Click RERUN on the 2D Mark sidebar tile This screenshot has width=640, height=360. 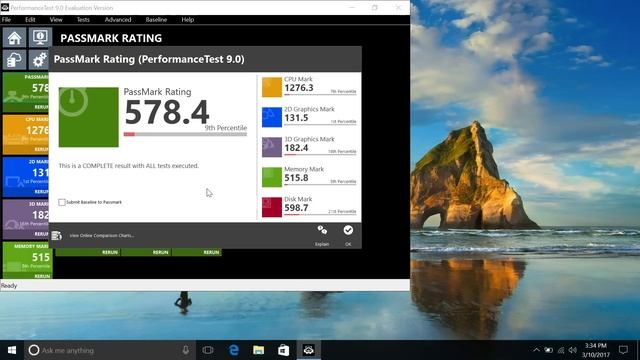pyautogui.click(x=41, y=191)
